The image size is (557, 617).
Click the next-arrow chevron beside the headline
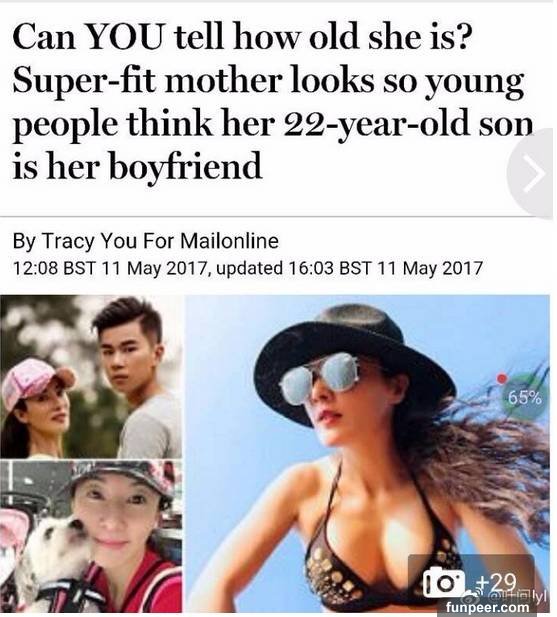(533, 173)
